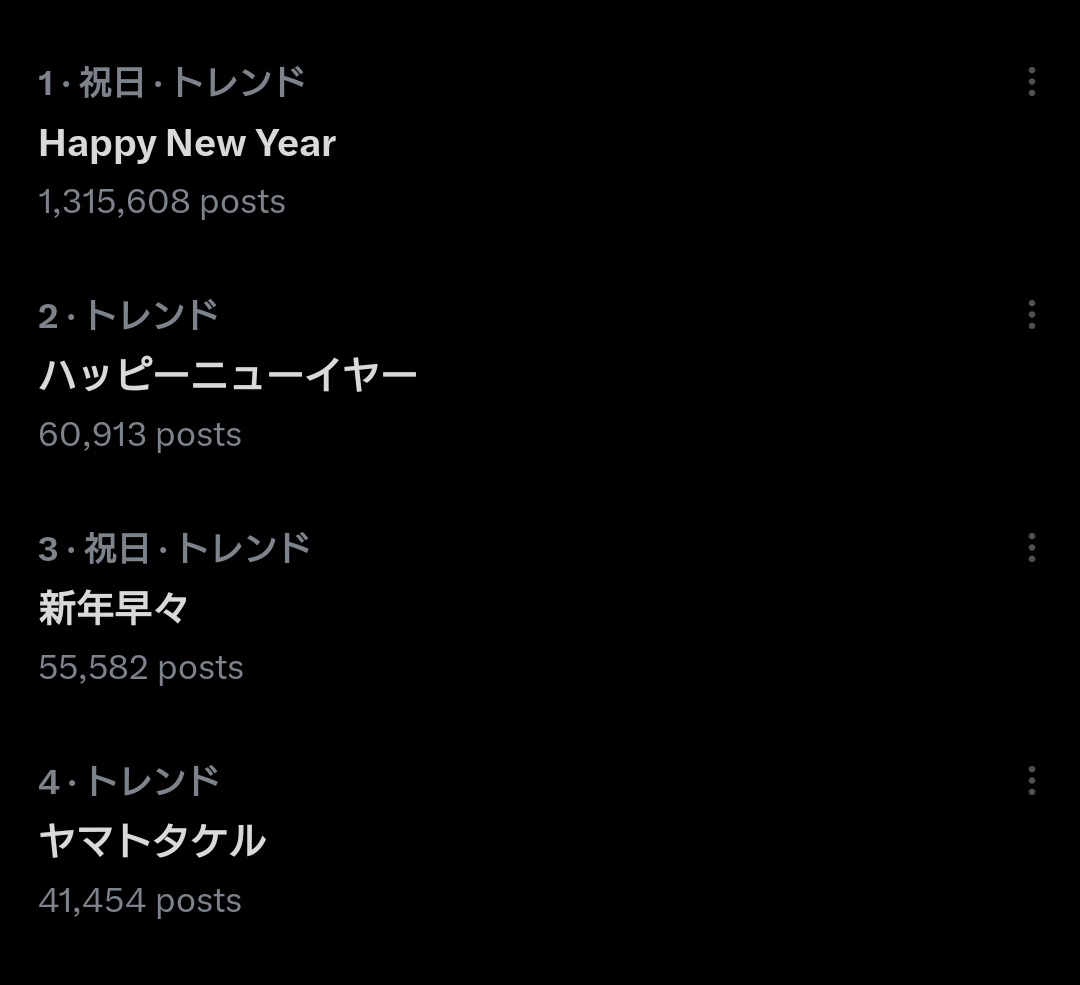Click the rank number 2 of ハッピーニューイヤー

point(48,317)
